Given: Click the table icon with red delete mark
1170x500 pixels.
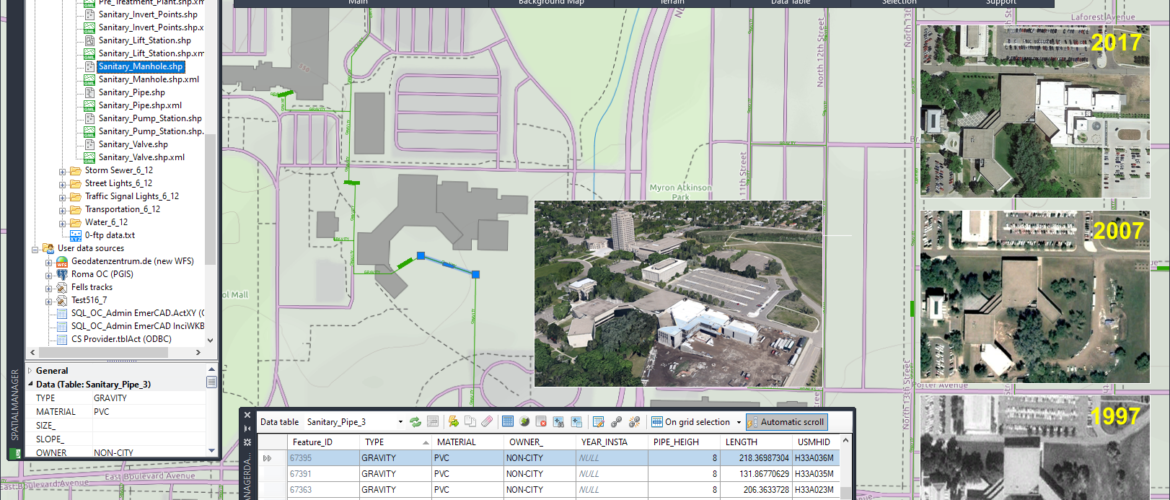Looking at the screenshot, I should coord(542,422).
